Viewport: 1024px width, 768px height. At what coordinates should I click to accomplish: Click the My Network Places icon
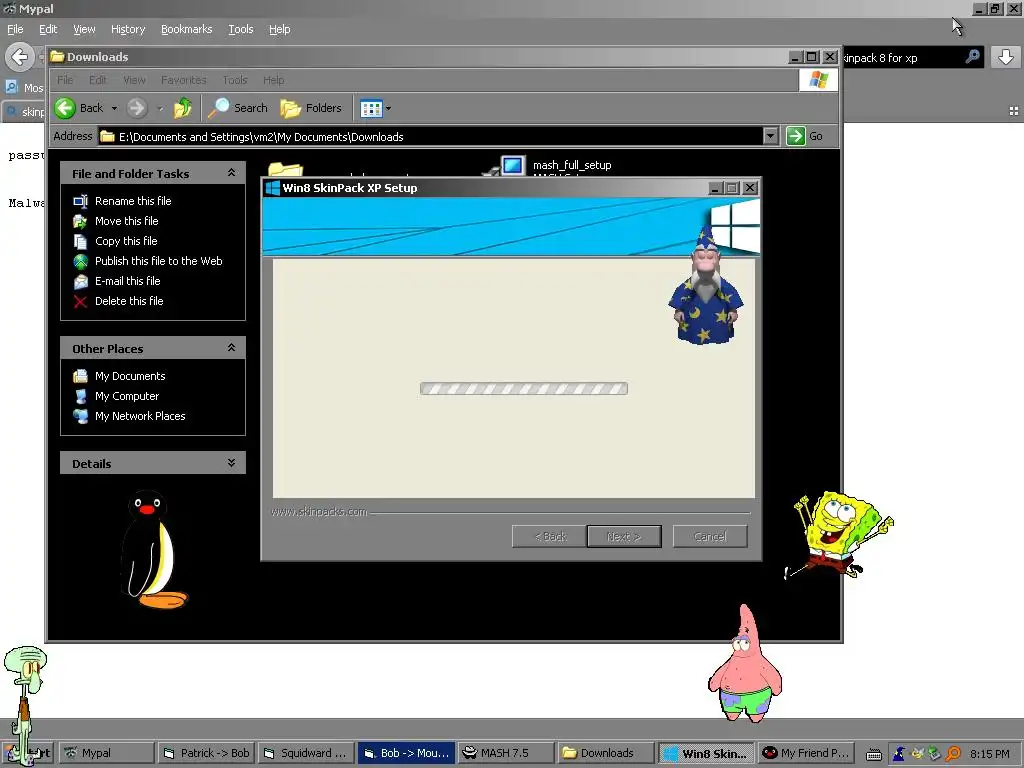coord(80,416)
